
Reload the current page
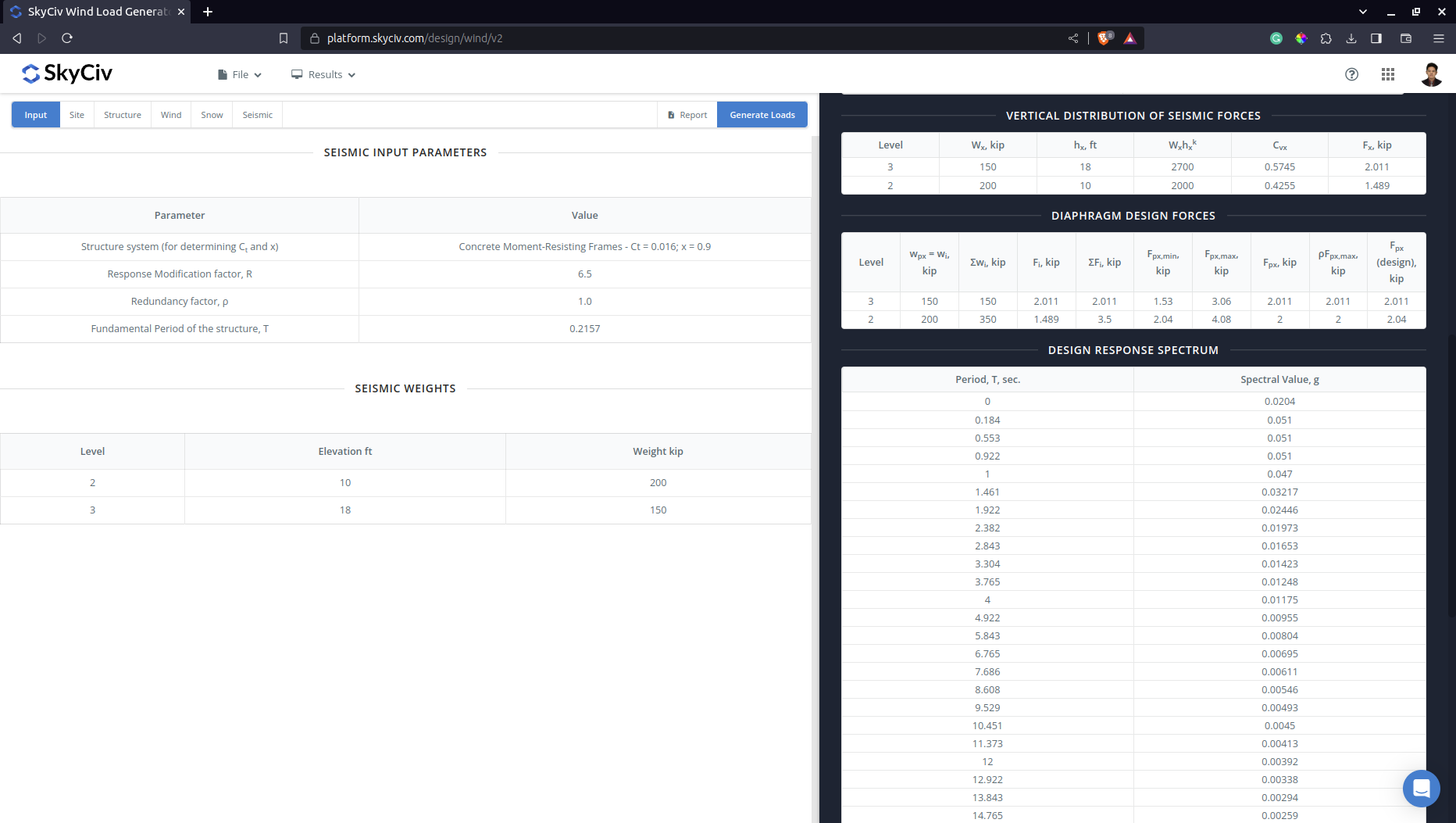tap(67, 38)
